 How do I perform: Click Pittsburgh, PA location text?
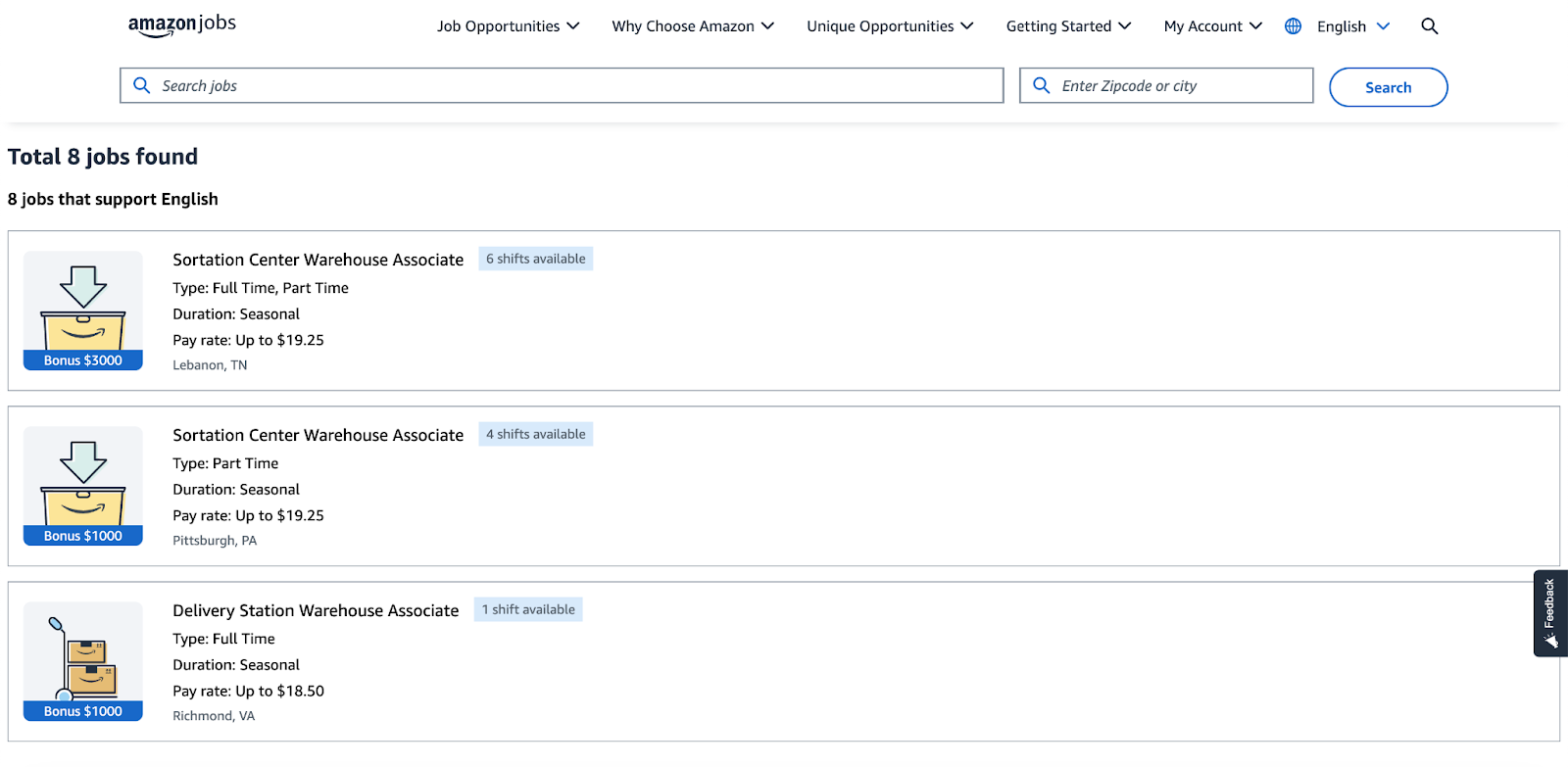click(215, 541)
